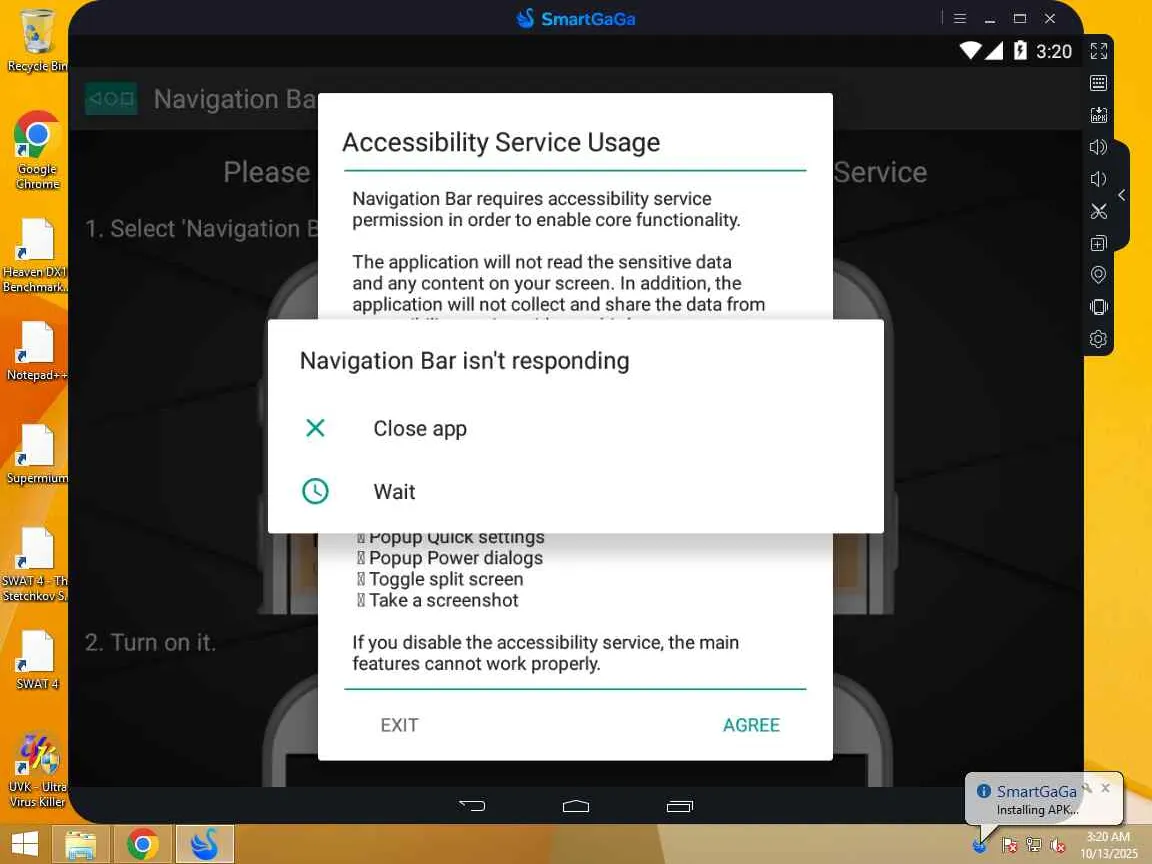
Task: Choose Close app in not responding dialog
Action: click(575, 428)
